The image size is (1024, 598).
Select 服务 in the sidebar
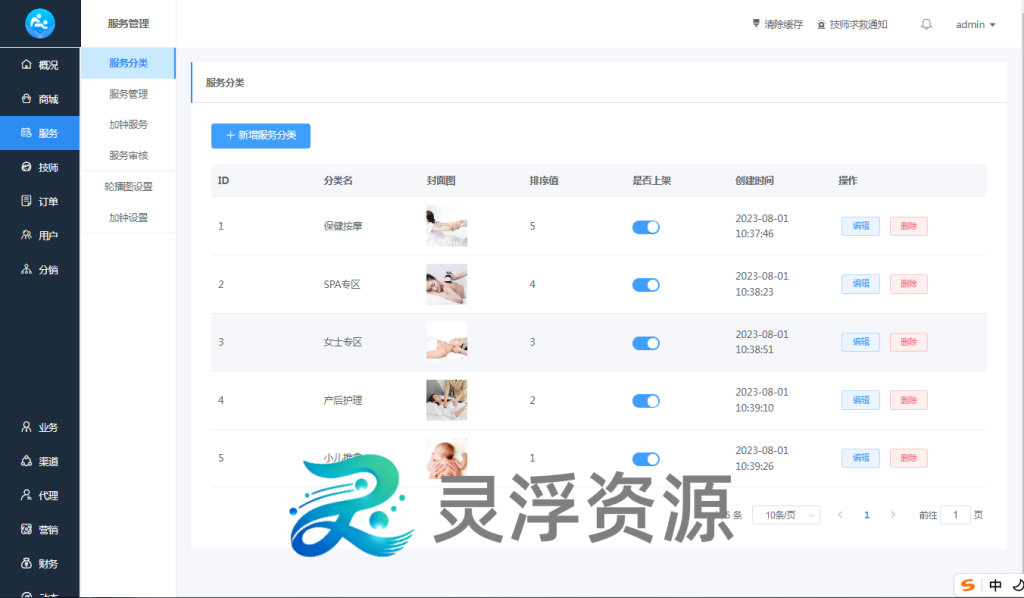pos(40,133)
